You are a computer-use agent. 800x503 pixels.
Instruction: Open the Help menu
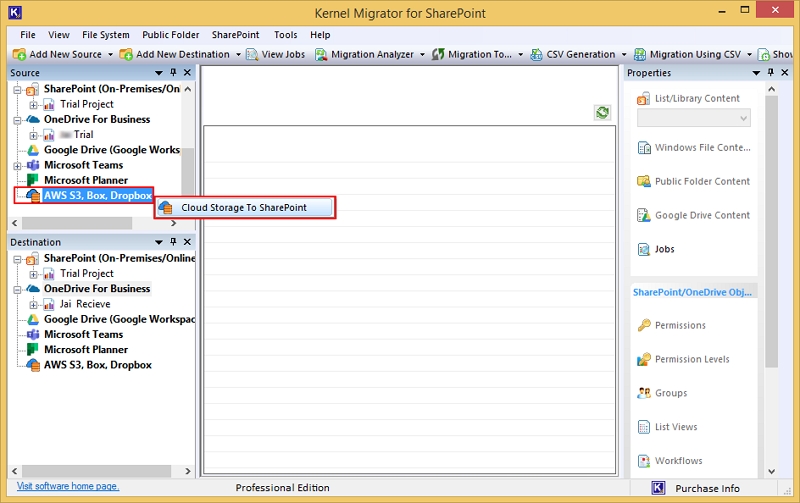click(x=320, y=35)
